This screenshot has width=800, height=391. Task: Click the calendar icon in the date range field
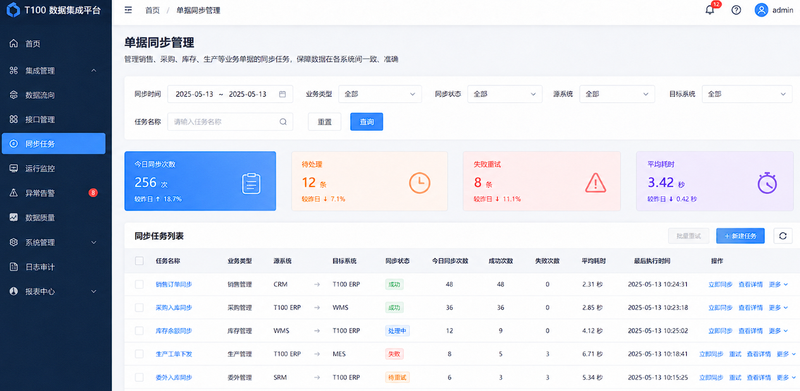click(x=282, y=94)
